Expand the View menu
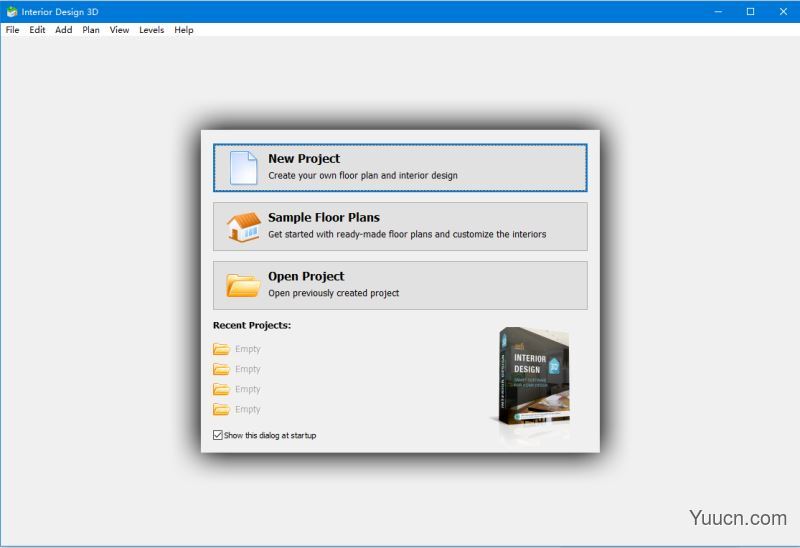Image resolution: width=800 pixels, height=548 pixels. (x=119, y=30)
